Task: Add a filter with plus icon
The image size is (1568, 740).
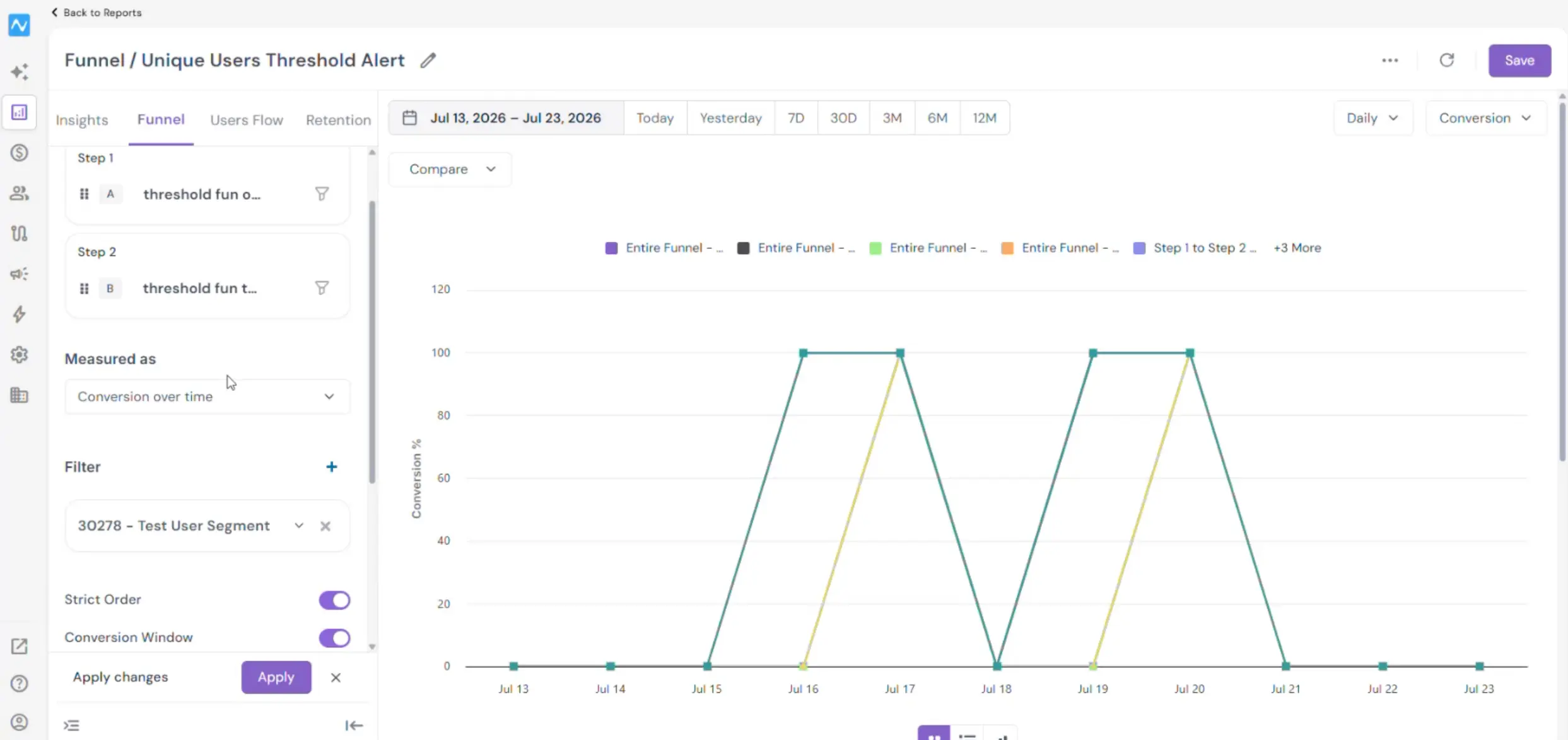Action: click(332, 466)
